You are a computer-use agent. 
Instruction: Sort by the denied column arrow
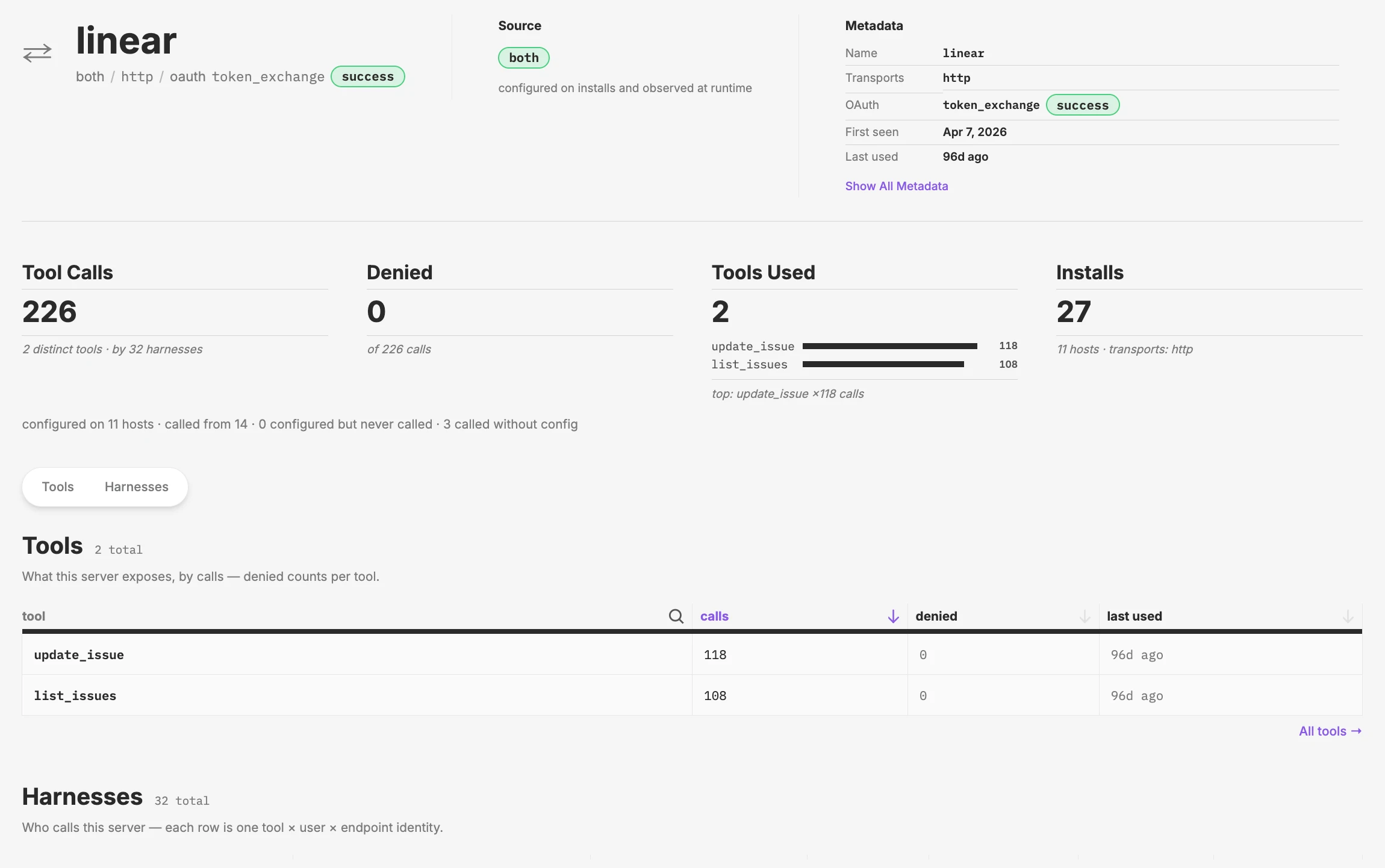point(1085,616)
